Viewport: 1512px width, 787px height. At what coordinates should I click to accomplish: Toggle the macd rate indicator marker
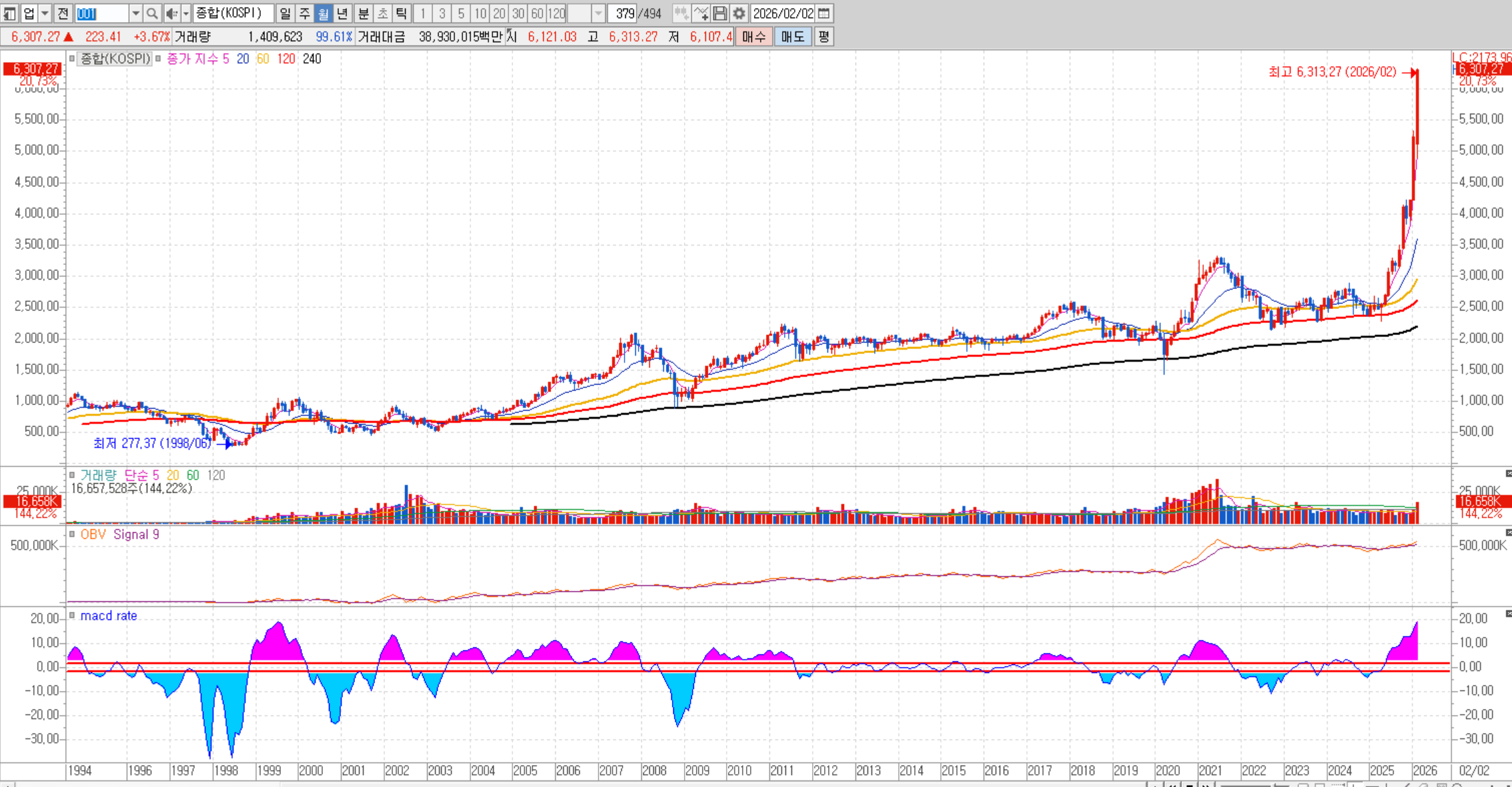click(x=72, y=616)
